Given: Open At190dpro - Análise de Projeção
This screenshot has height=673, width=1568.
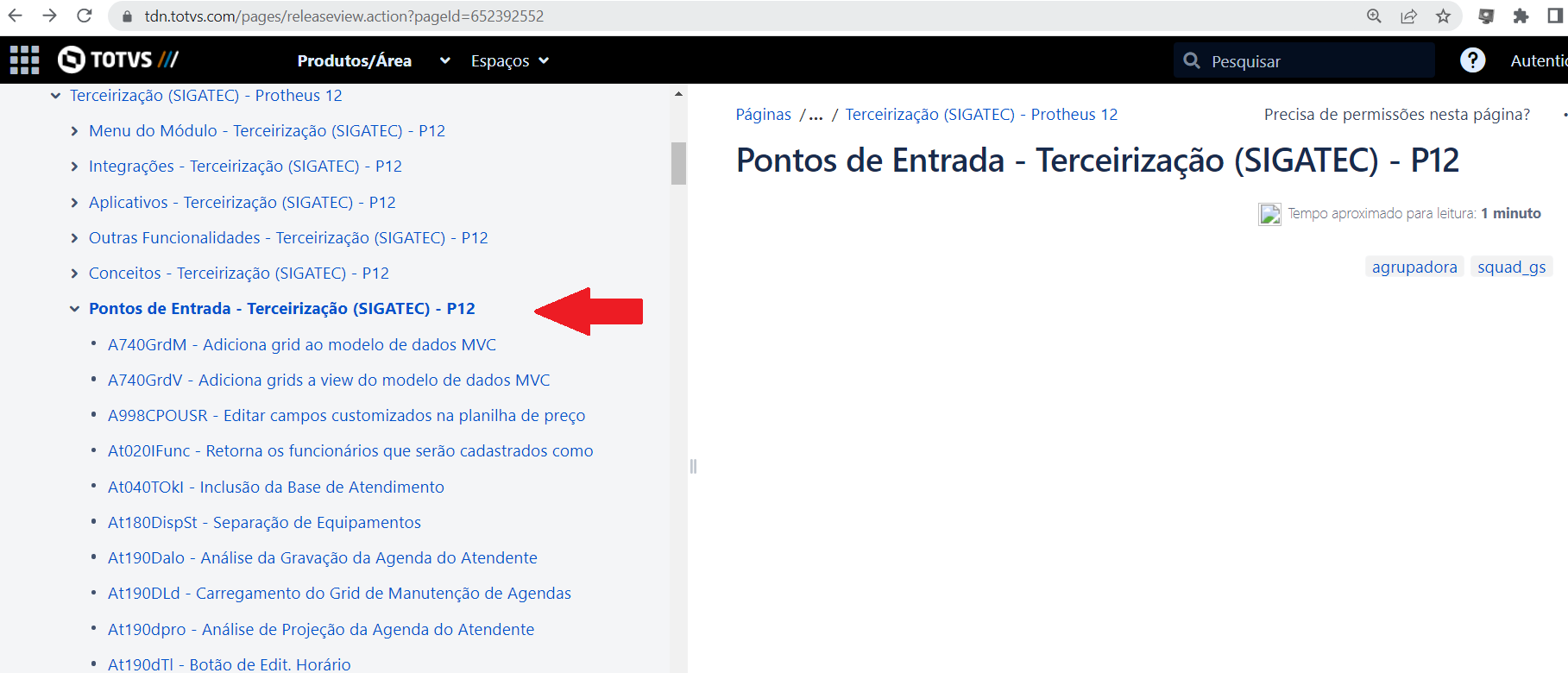Looking at the screenshot, I should (x=321, y=630).
